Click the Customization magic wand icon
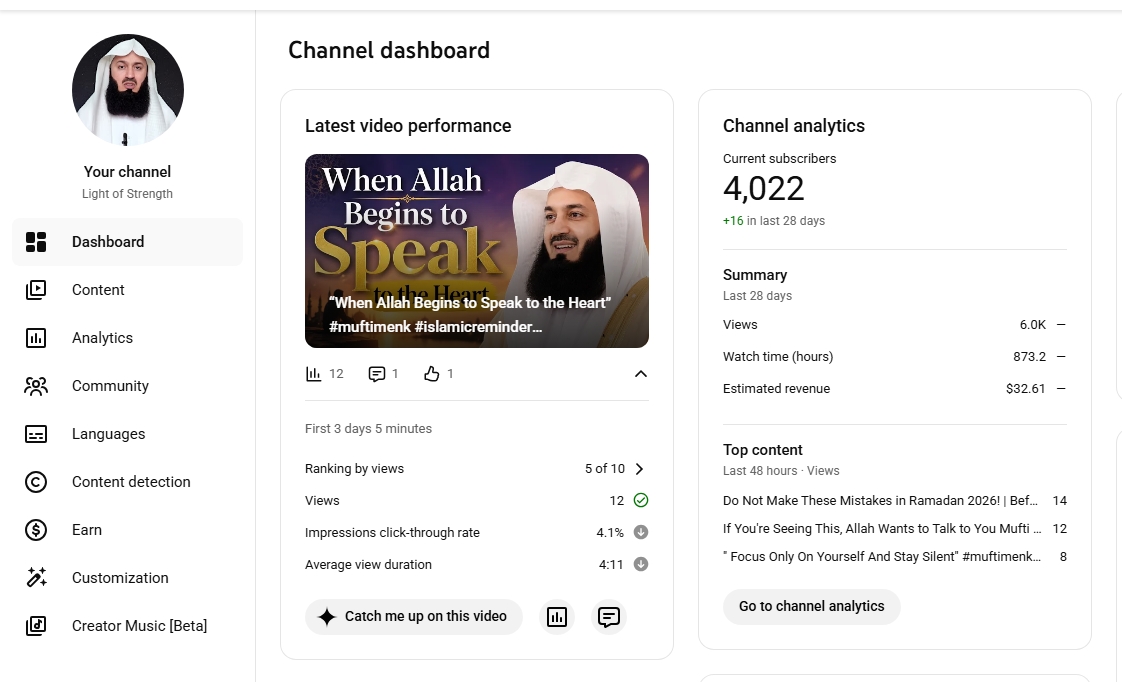The image size is (1122, 682). (x=36, y=578)
